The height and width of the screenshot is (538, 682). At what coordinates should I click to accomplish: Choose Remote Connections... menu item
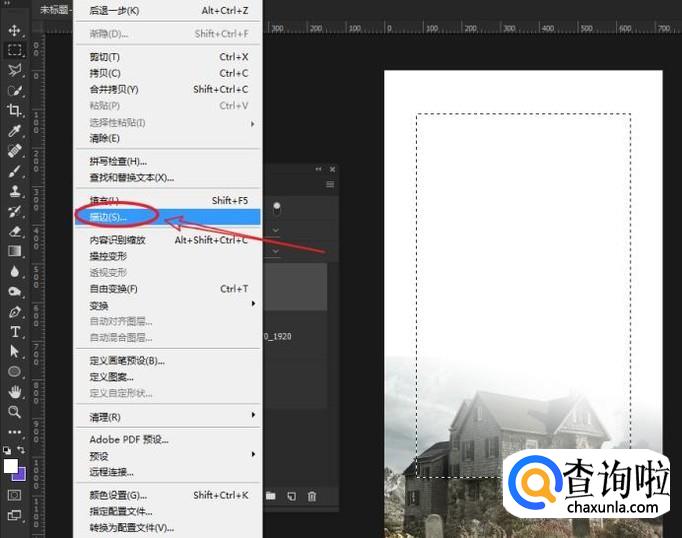(168, 472)
